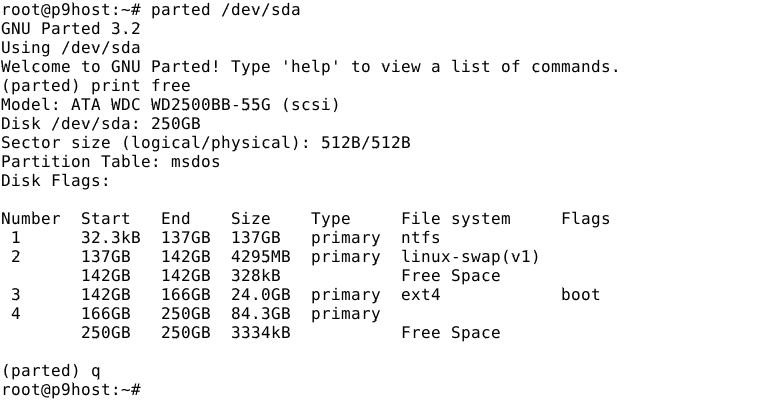
Task: Click the 'linux-swap(v1)' file system entry
Action: [470, 257]
